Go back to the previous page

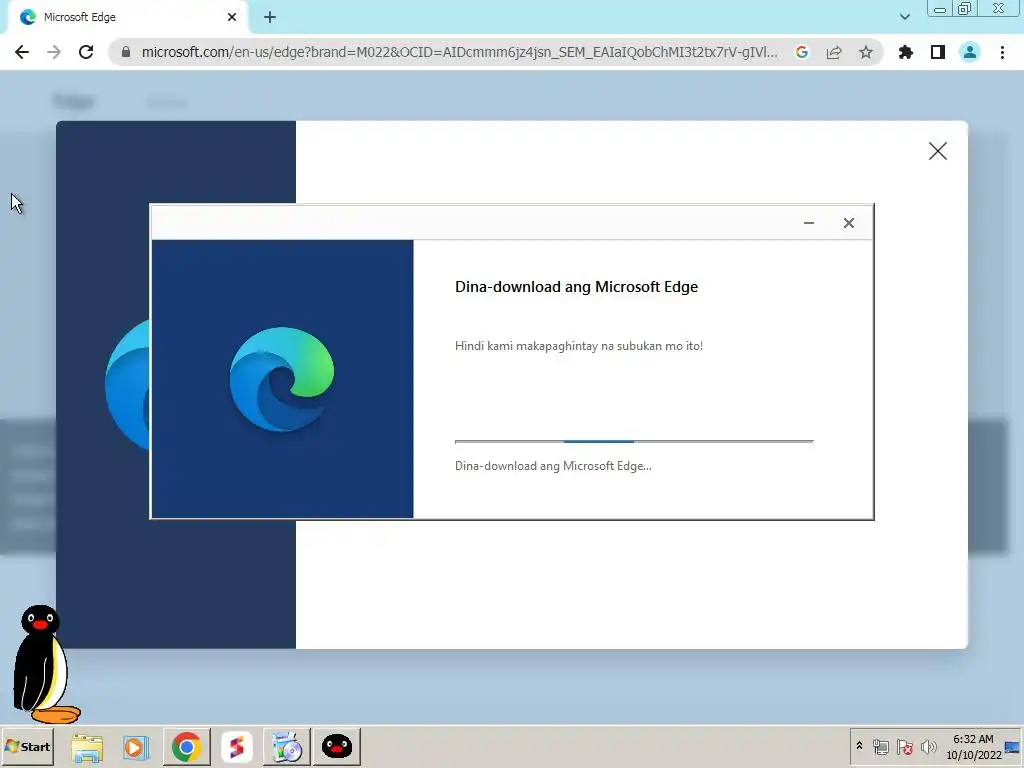coord(22,52)
